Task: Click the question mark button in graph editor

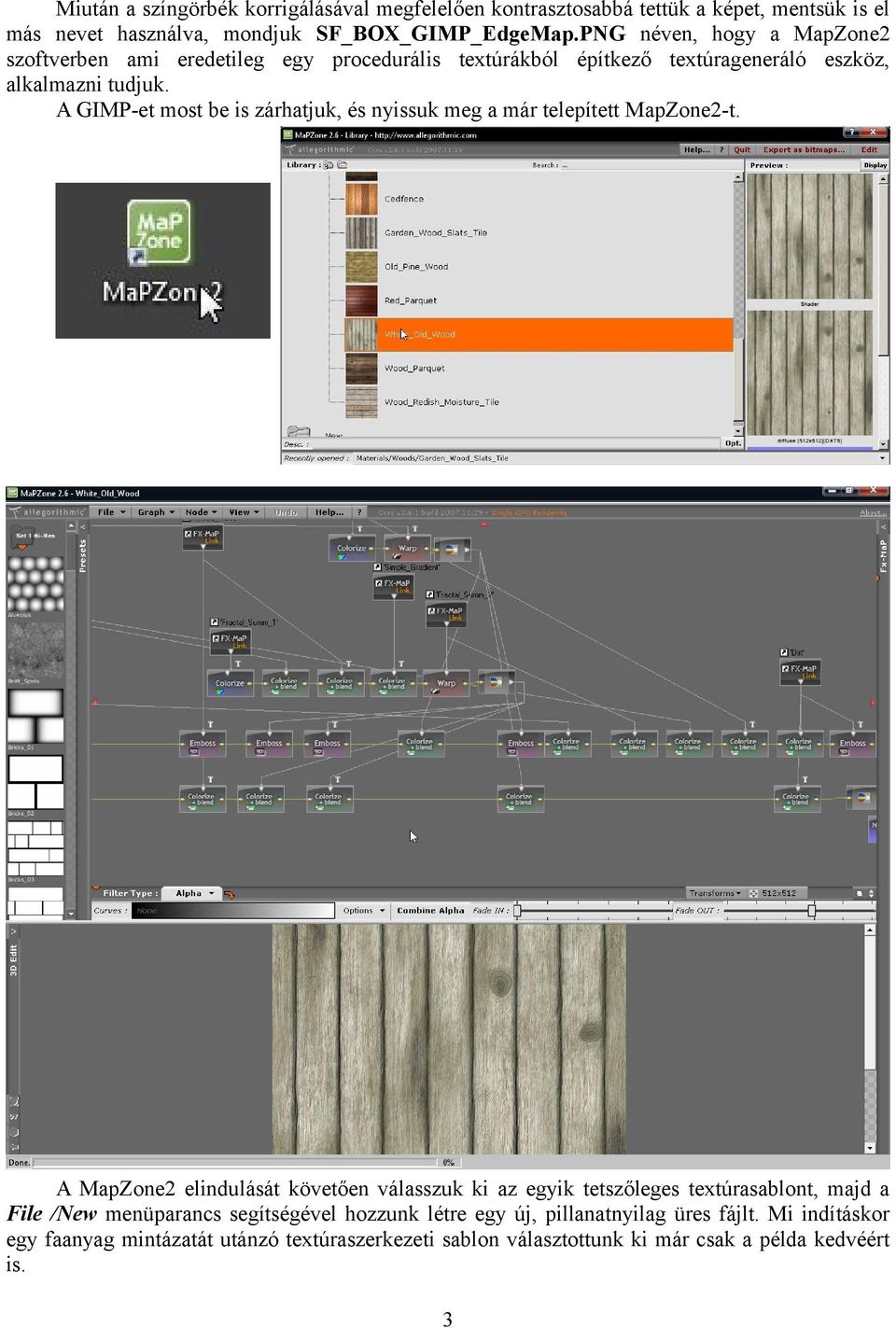Action: (359, 512)
